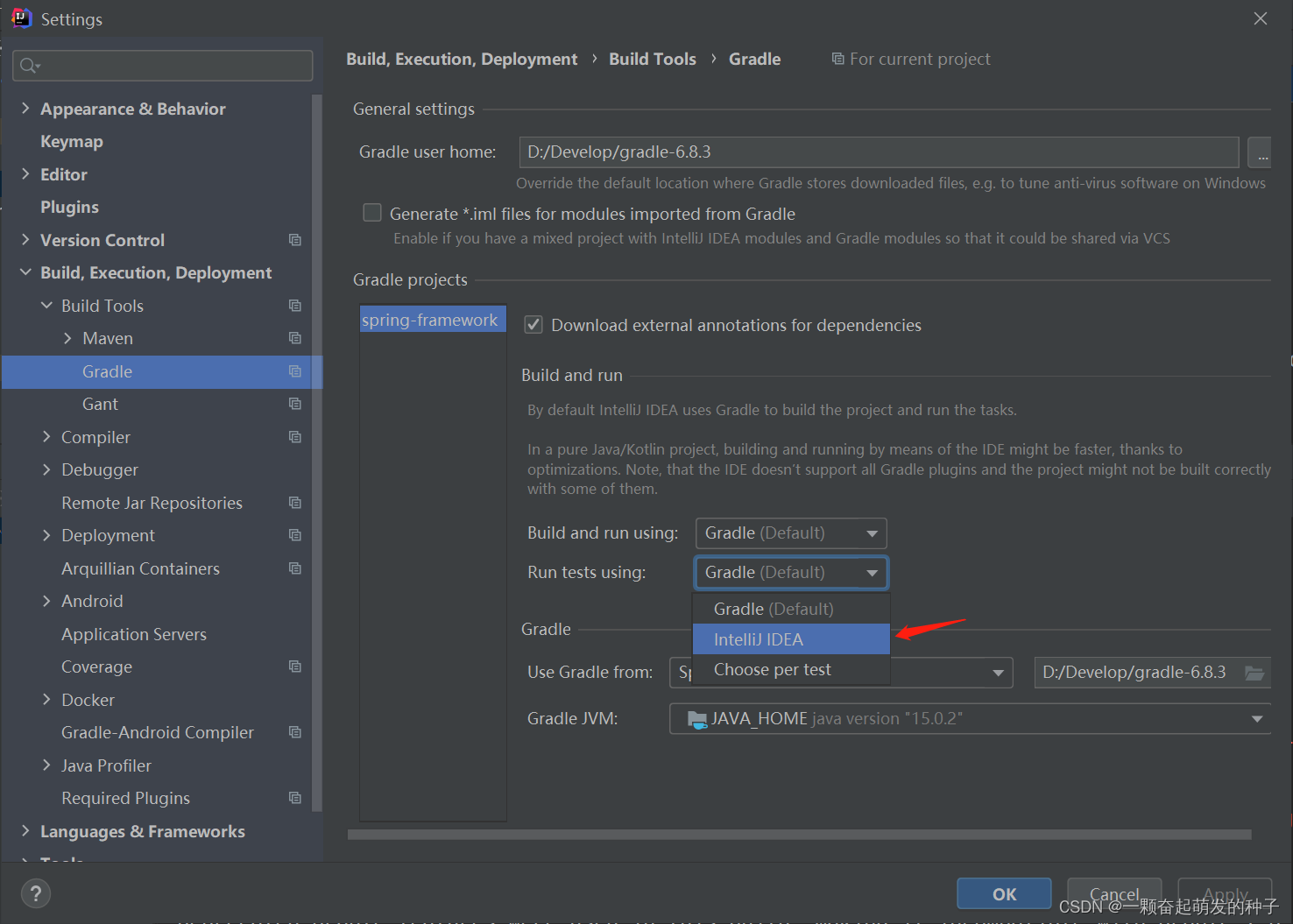Click the project-level icon beside Compiler
This screenshot has height=924, width=1293.
(x=295, y=437)
